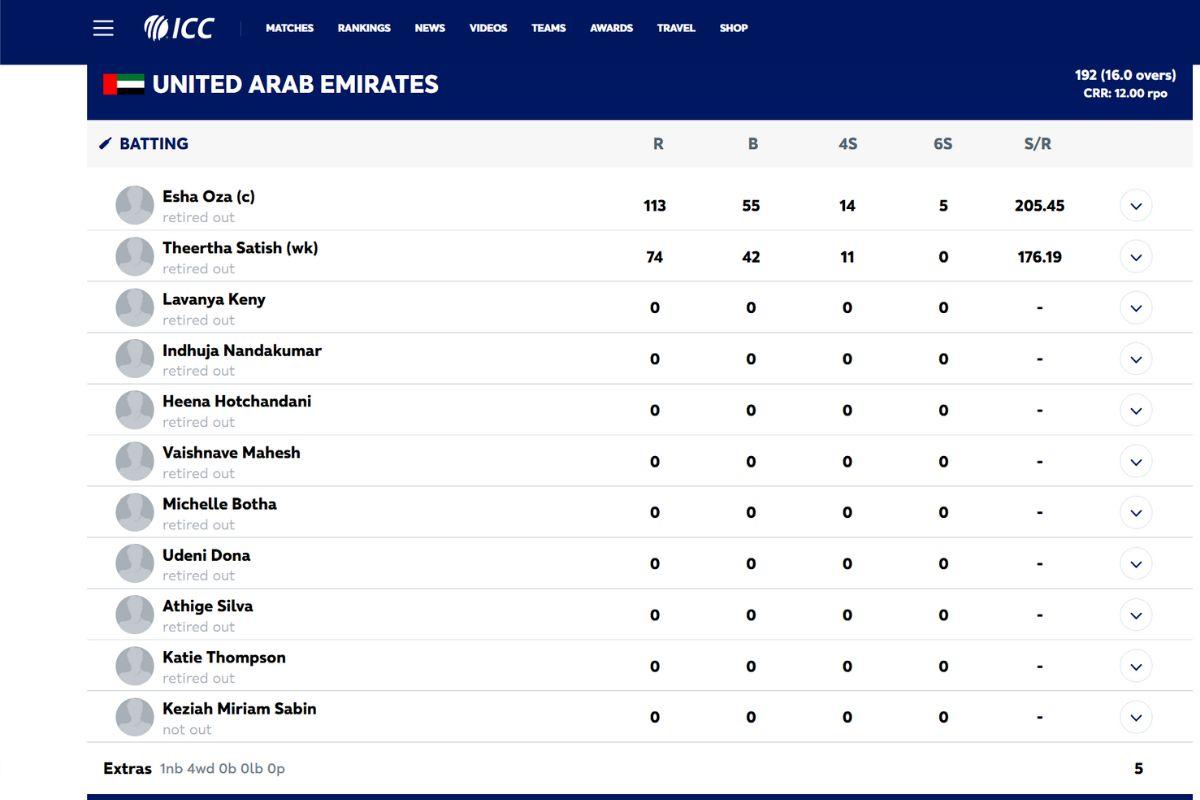Click Esha Oza's avatar image
Image resolution: width=1200 pixels, height=800 pixels.
coord(134,205)
